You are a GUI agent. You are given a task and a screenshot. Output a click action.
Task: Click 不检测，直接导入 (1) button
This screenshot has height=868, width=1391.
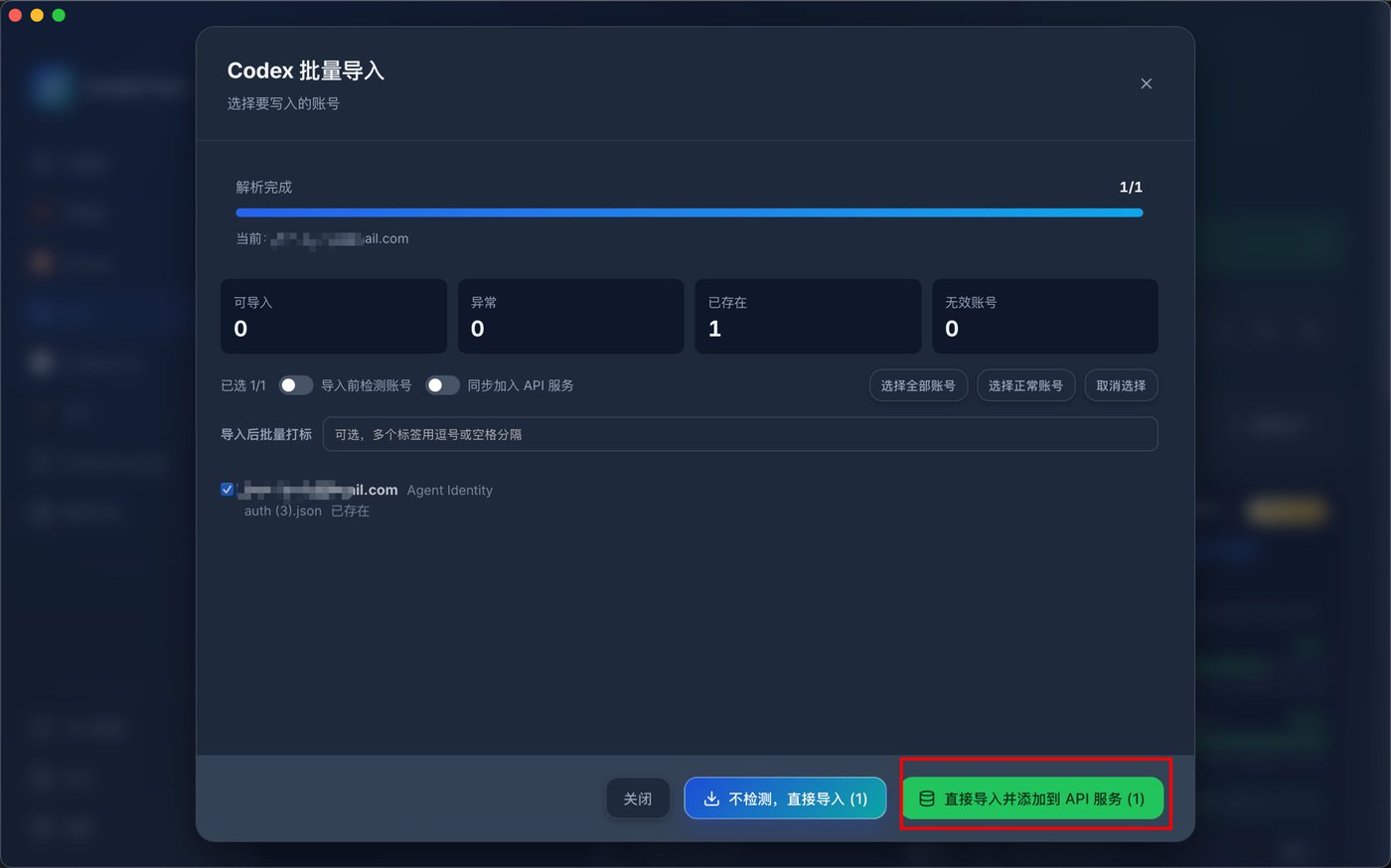785,798
